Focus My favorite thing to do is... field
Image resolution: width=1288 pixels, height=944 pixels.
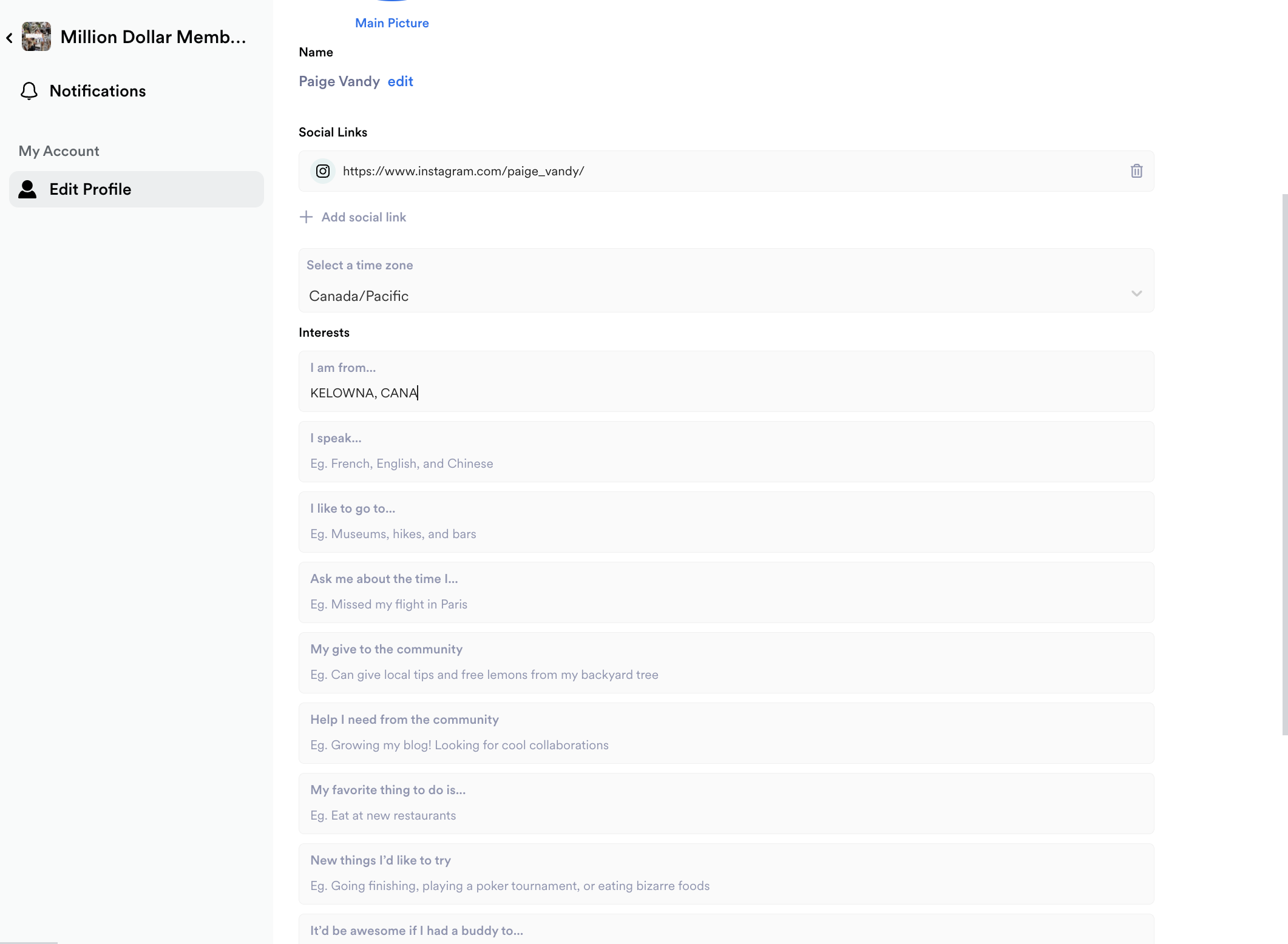(726, 804)
